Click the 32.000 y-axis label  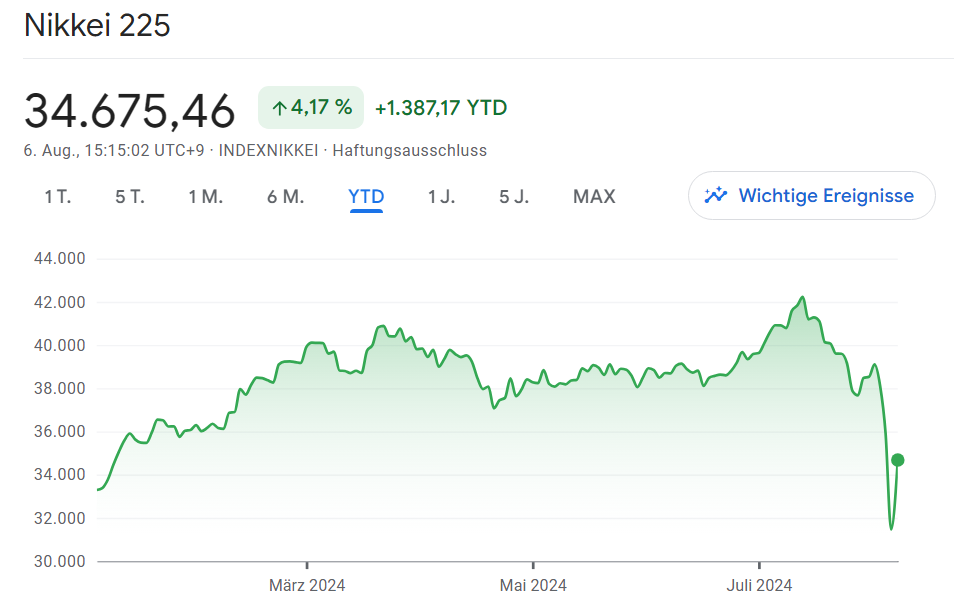(x=60, y=518)
